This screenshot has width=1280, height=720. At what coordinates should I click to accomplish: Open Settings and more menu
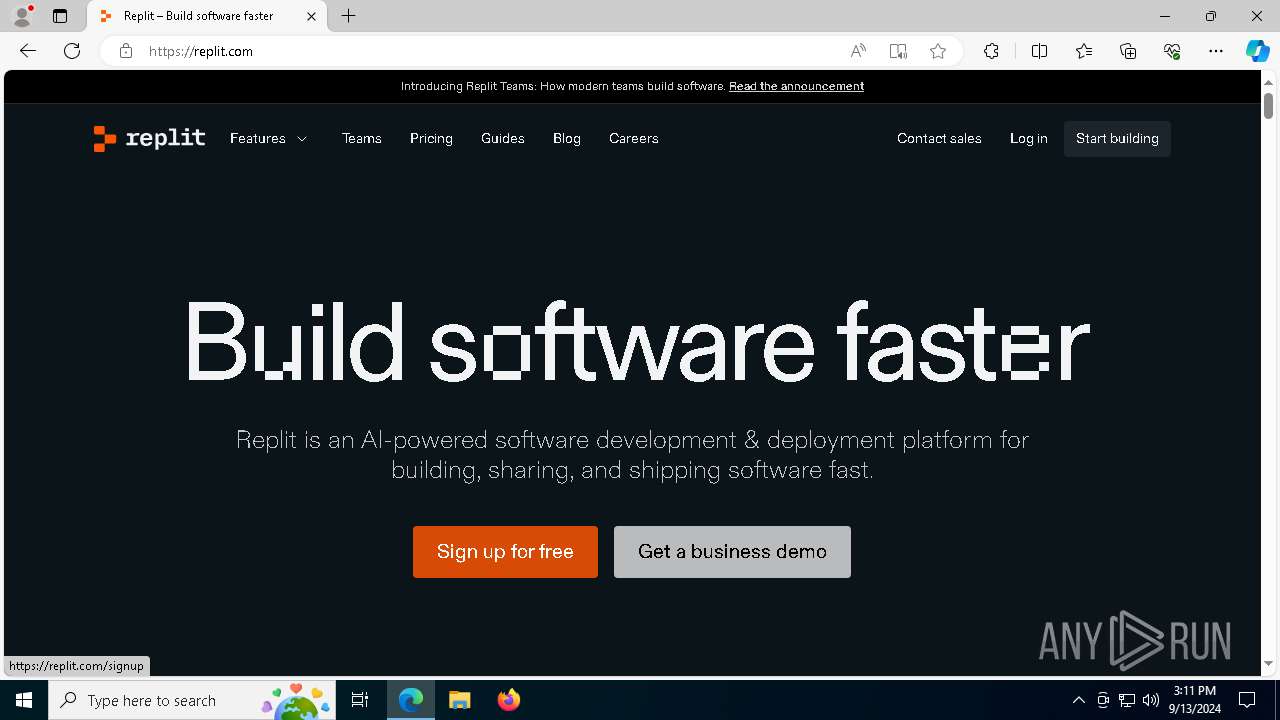tap(1216, 51)
